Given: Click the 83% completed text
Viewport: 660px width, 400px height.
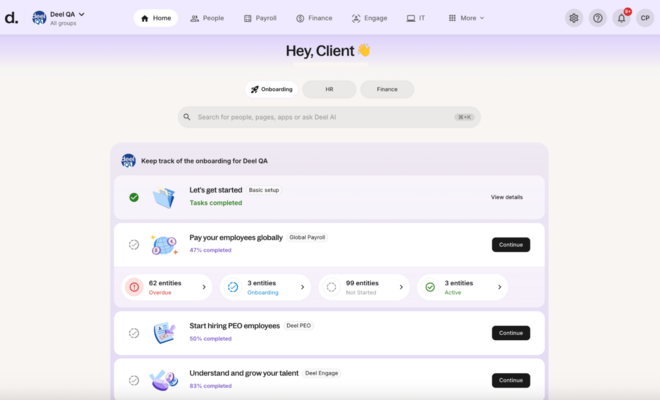Looking at the screenshot, I should 210,386.
